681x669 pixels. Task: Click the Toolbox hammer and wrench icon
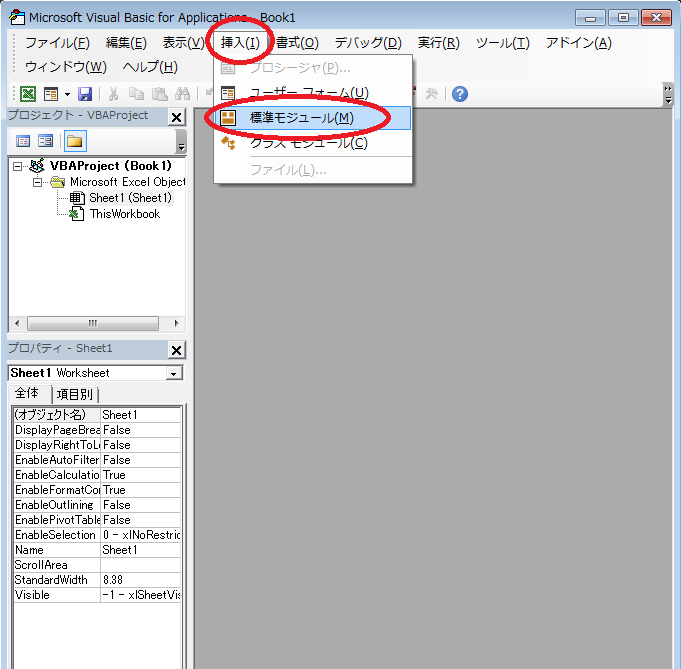(x=432, y=94)
